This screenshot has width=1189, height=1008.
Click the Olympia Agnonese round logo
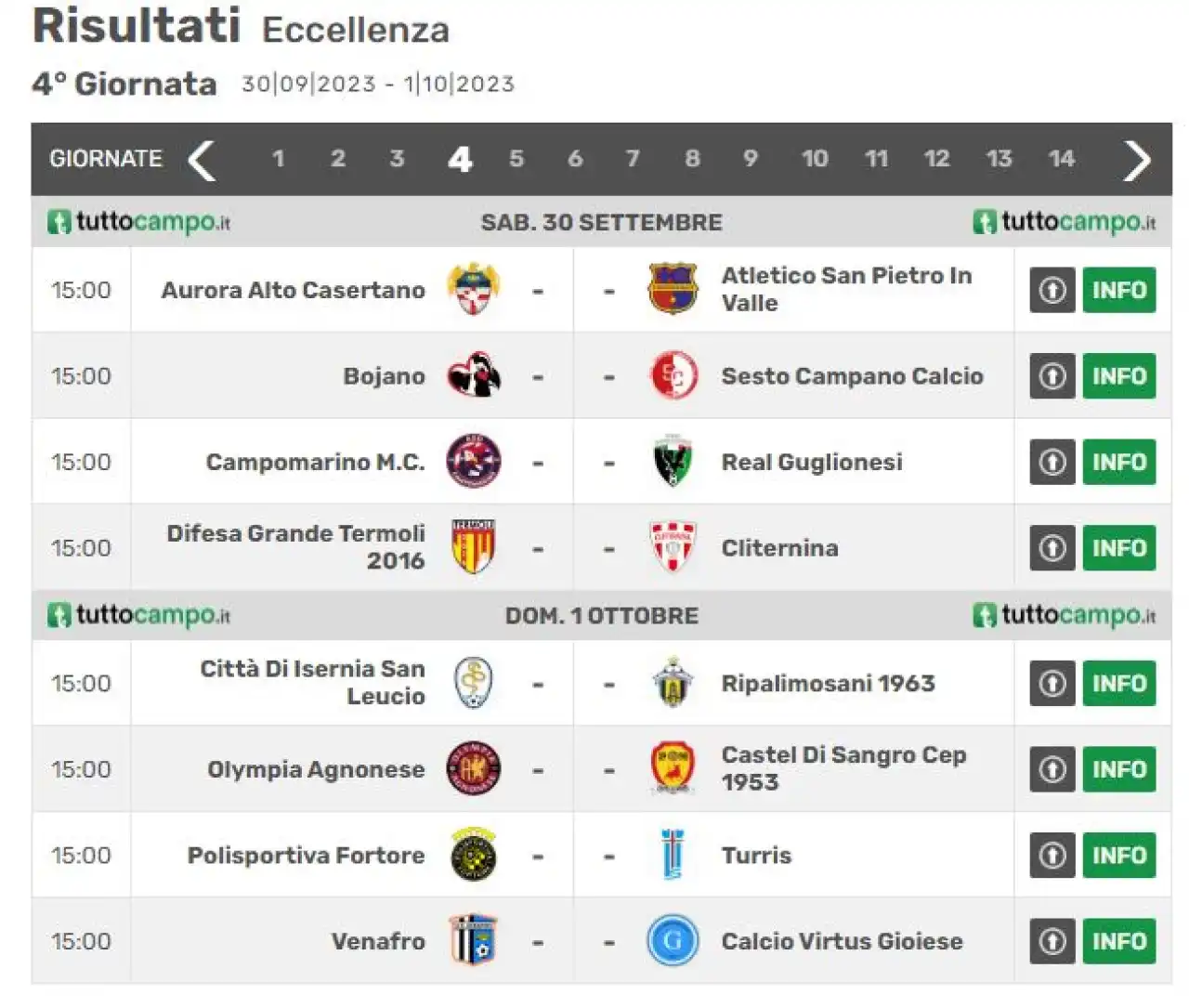(474, 768)
